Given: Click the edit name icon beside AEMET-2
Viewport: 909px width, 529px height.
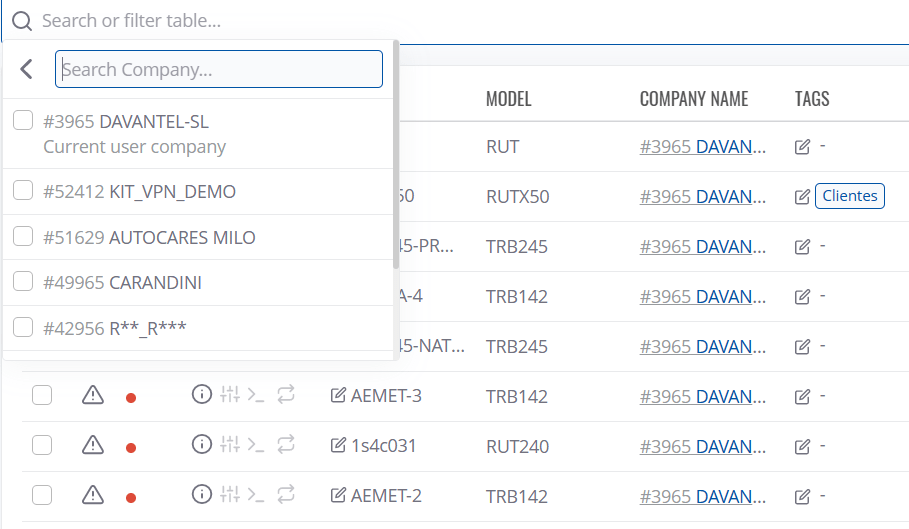Looking at the screenshot, I should click(x=338, y=495).
